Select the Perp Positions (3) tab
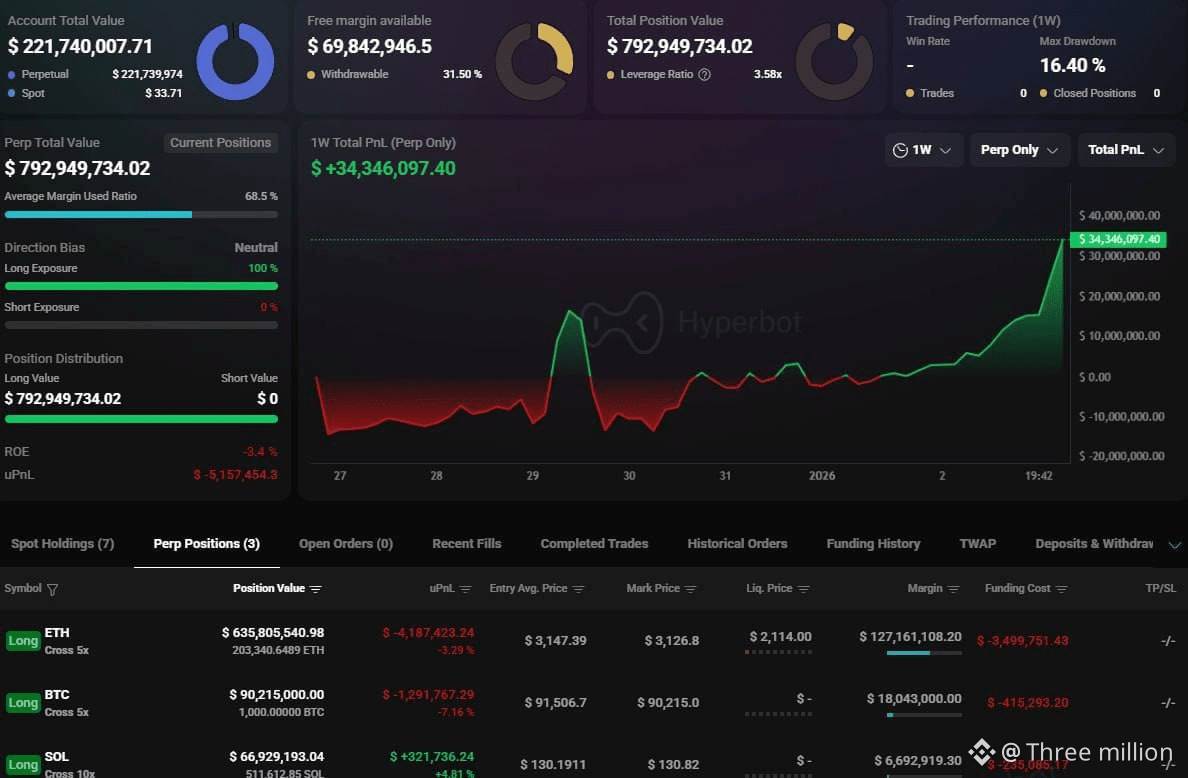Viewport: 1188px width, 778px height. point(207,544)
